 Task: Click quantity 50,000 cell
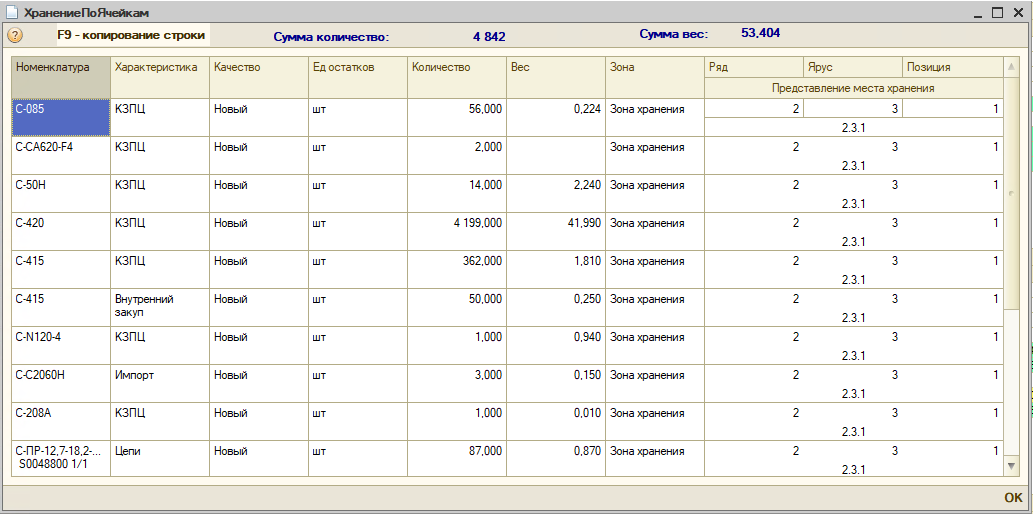(x=457, y=307)
